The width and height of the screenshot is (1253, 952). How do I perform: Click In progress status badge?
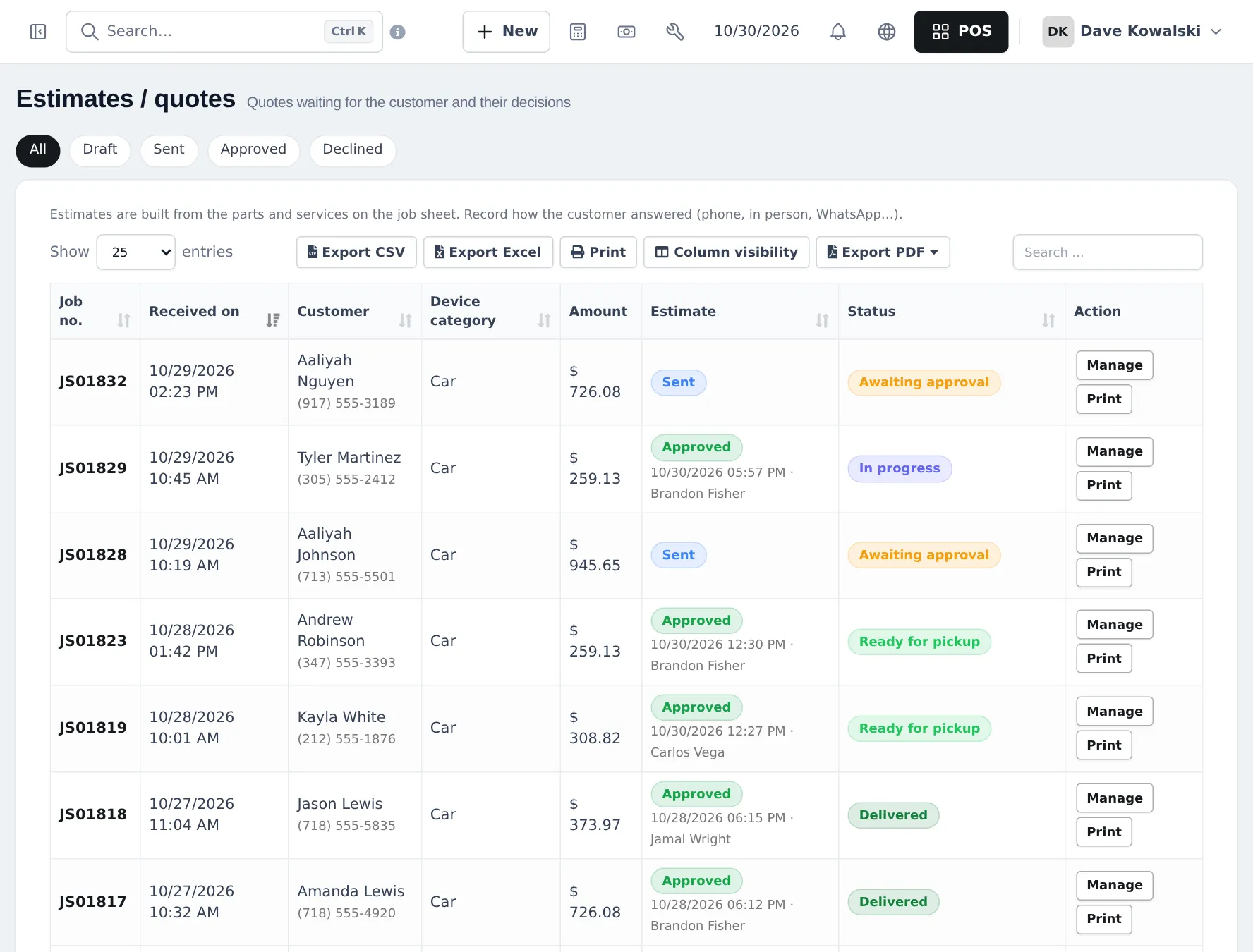pos(900,468)
